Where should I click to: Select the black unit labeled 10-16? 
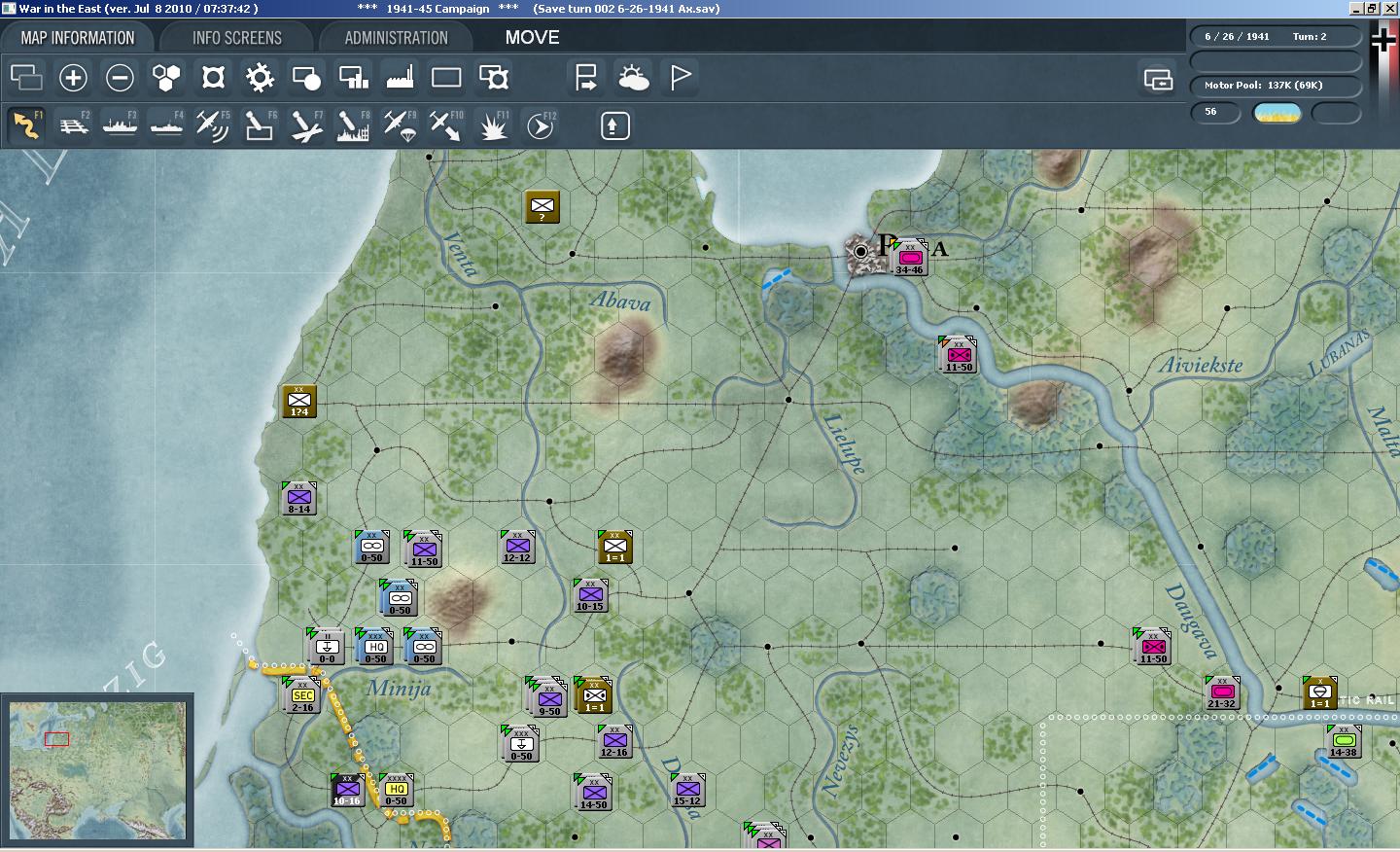coord(347,791)
